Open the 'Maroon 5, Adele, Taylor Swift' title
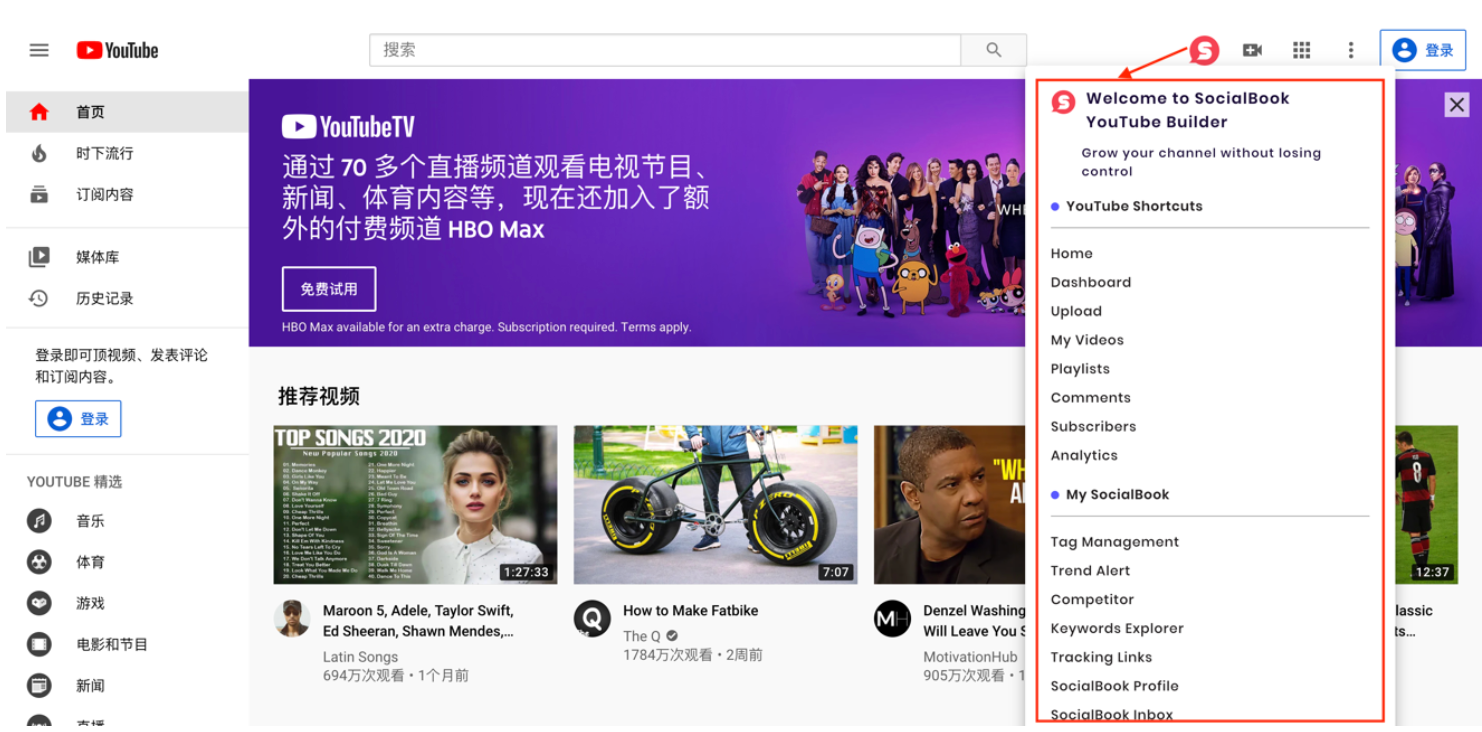Viewport: 1482px width, 732px height. [418, 621]
